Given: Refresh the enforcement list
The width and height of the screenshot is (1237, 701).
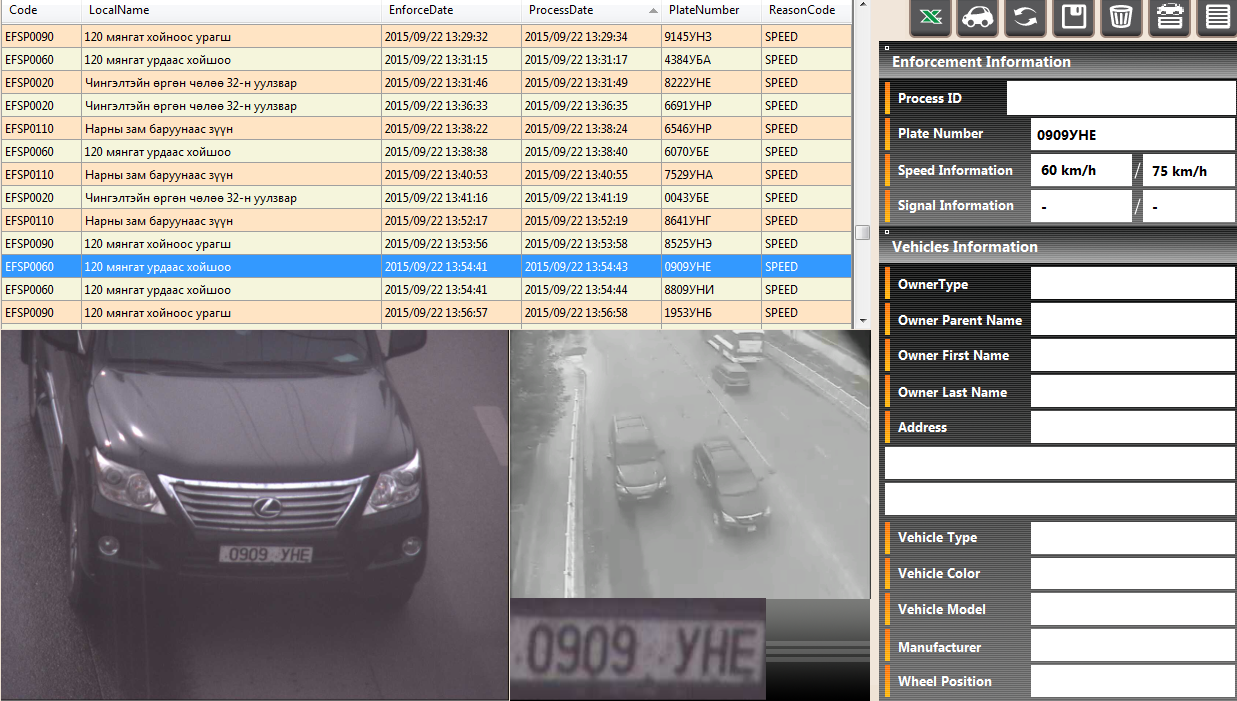Looking at the screenshot, I should coord(1025,17).
